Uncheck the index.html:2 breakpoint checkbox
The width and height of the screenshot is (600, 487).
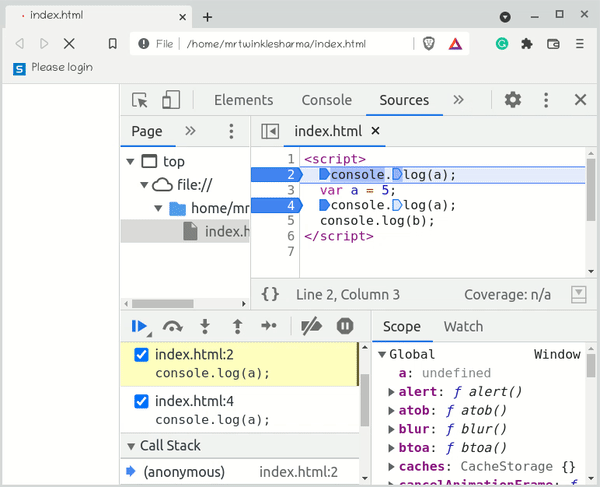pyautogui.click(x=141, y=355)
